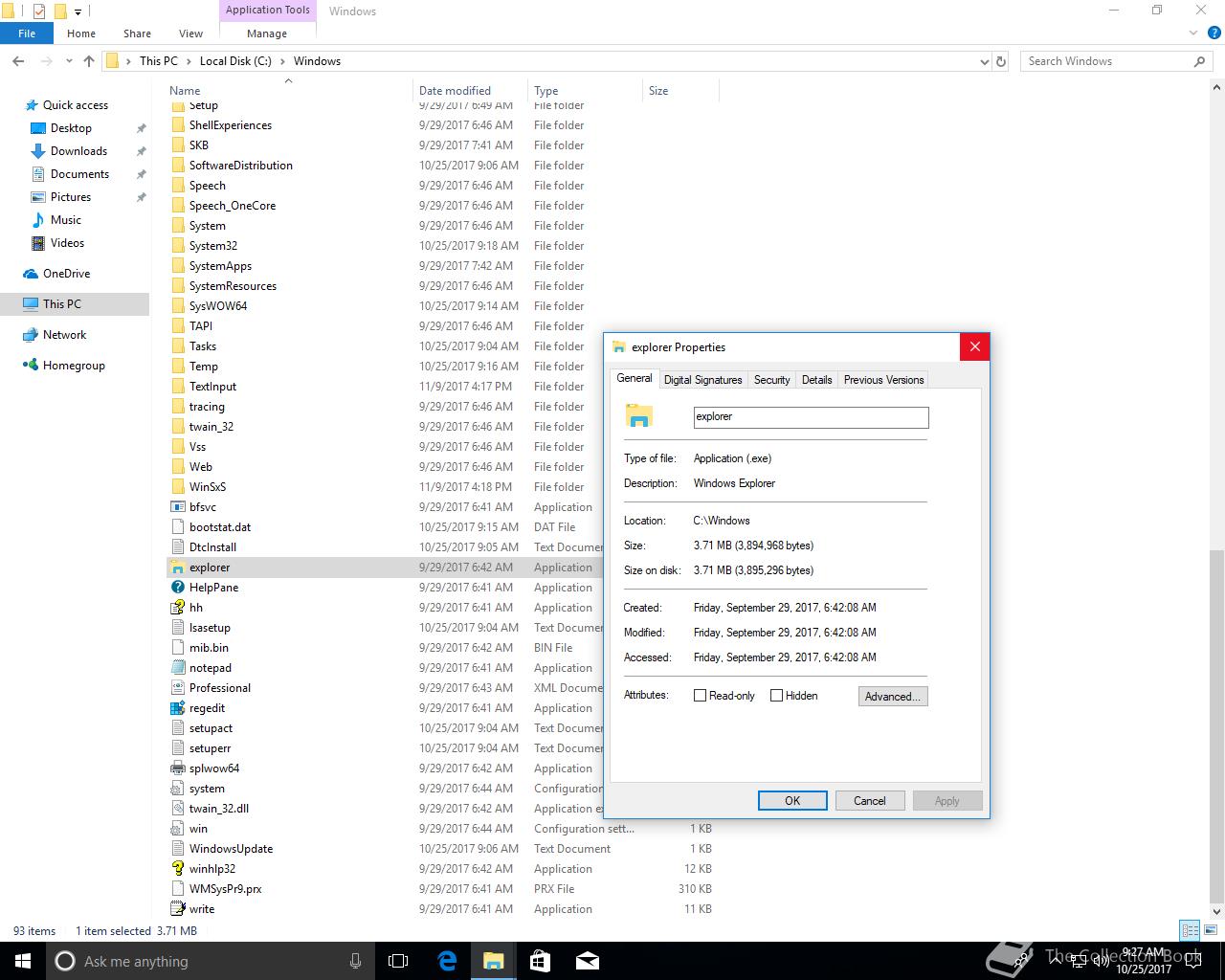Sort files by the Name column
Viewport: 1225px width, 980px height.
tap(288, 91)
